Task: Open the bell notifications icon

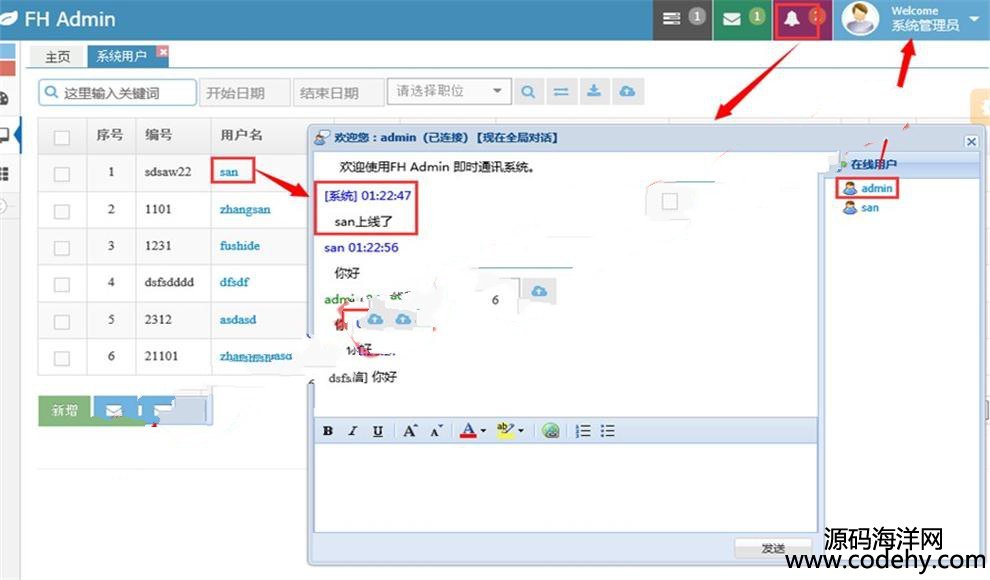Action: [793, 19]
